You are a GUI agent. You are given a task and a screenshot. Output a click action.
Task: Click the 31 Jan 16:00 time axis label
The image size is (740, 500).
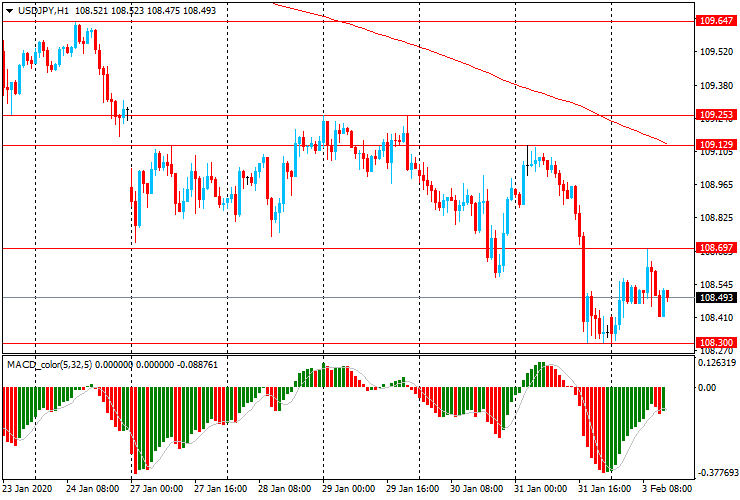point(605,488)
